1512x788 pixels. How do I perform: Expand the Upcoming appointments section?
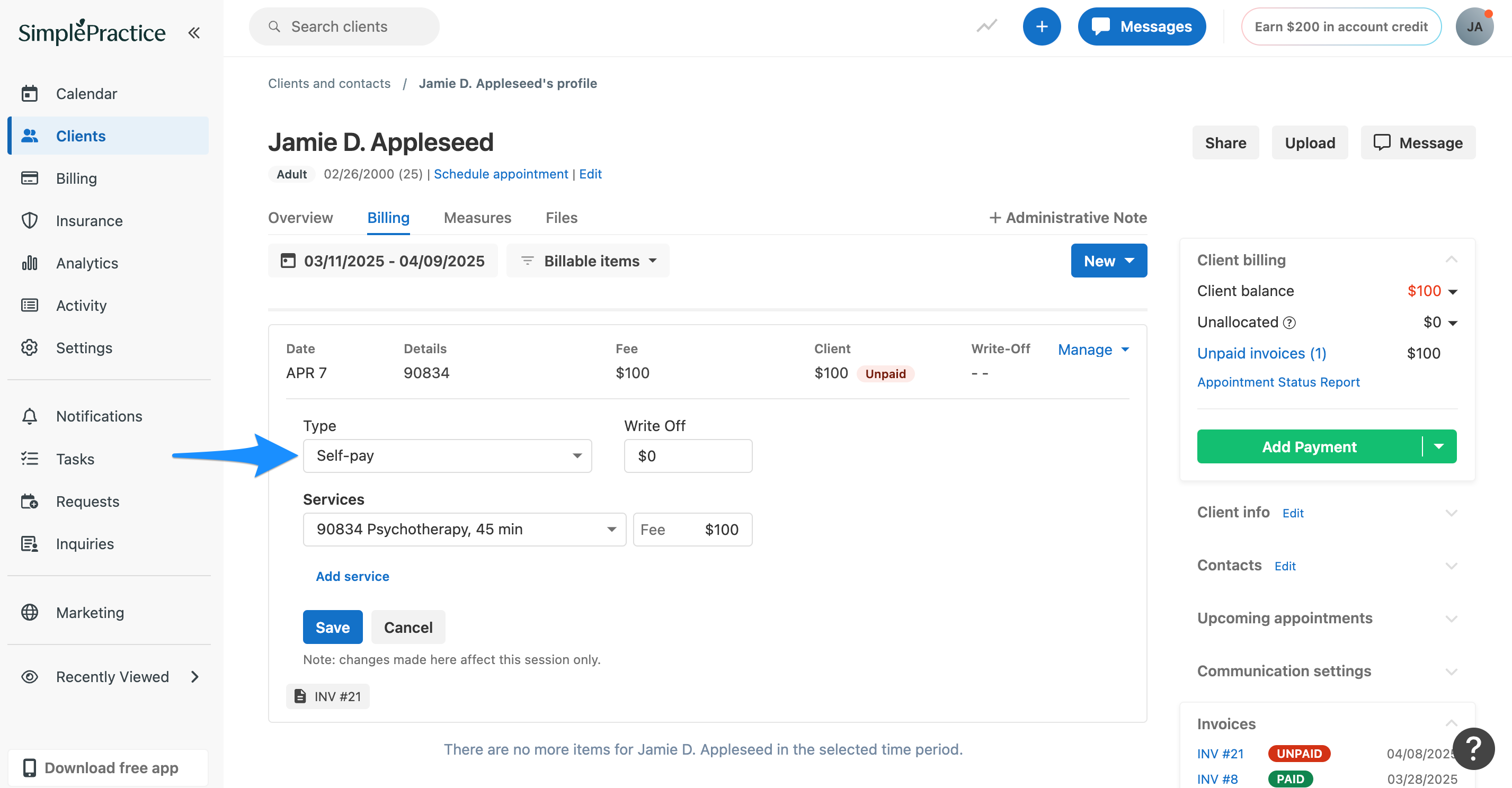click(1451, 619)
